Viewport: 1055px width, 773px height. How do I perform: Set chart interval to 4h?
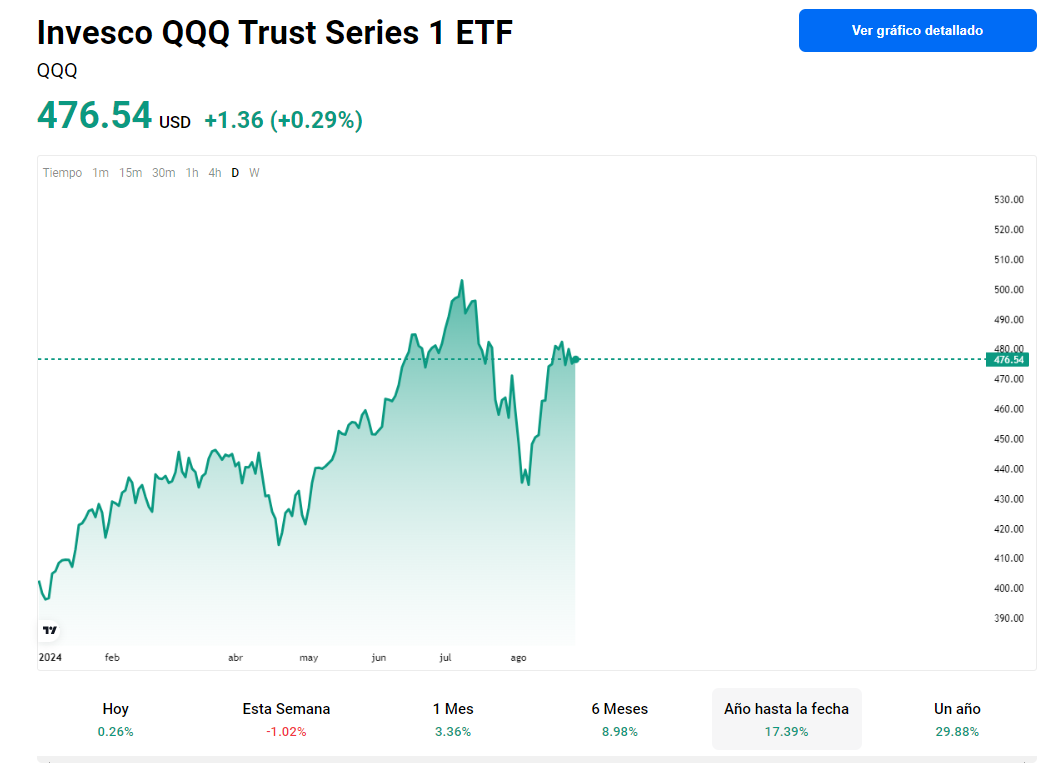[x=215, y=173]
